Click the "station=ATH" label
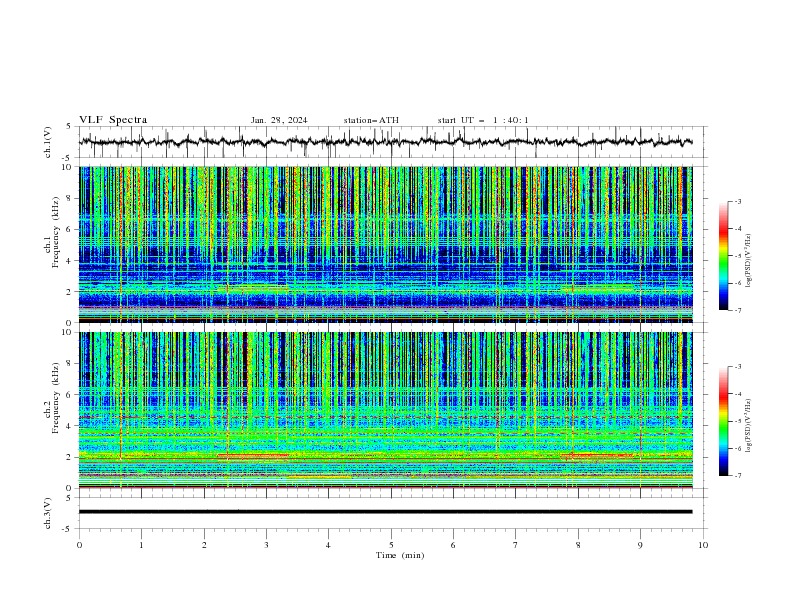 pos(371,120)
